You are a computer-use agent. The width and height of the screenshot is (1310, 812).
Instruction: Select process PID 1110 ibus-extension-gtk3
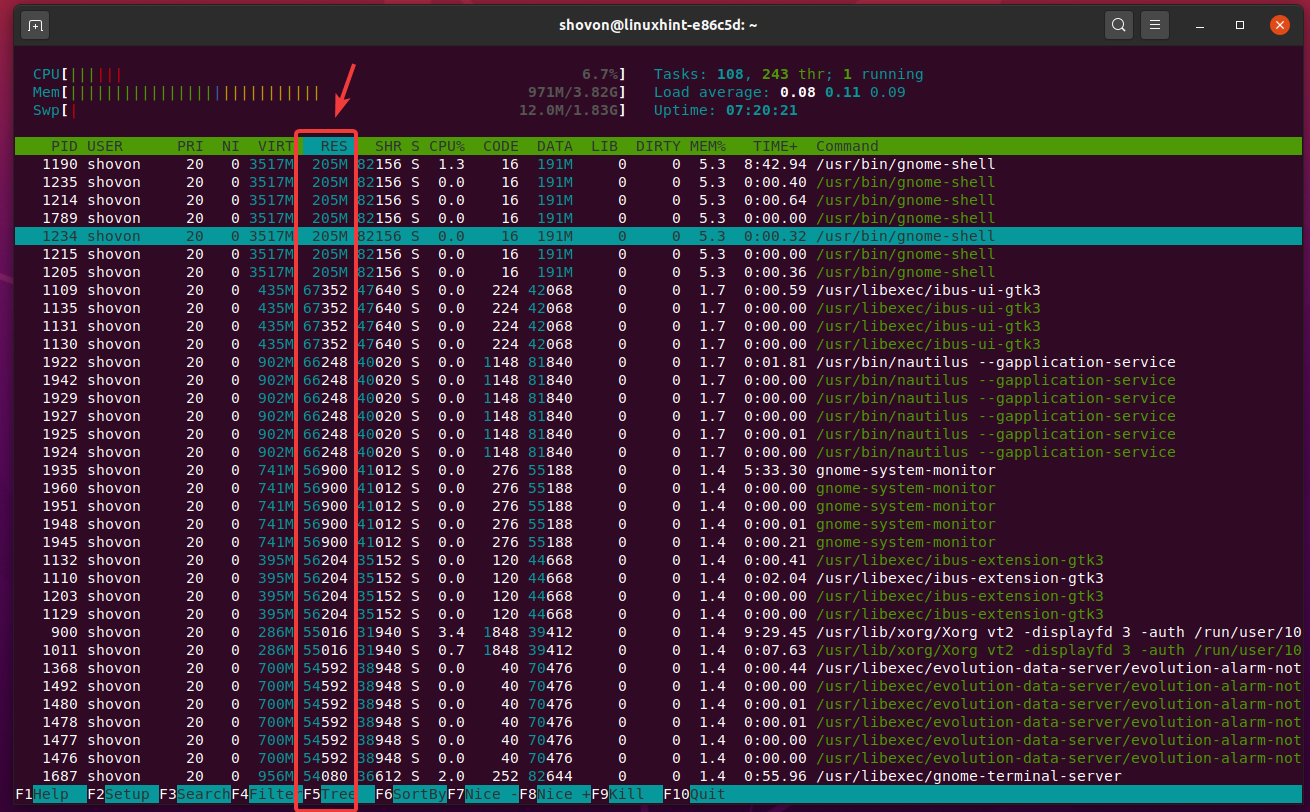click(658, 578)
